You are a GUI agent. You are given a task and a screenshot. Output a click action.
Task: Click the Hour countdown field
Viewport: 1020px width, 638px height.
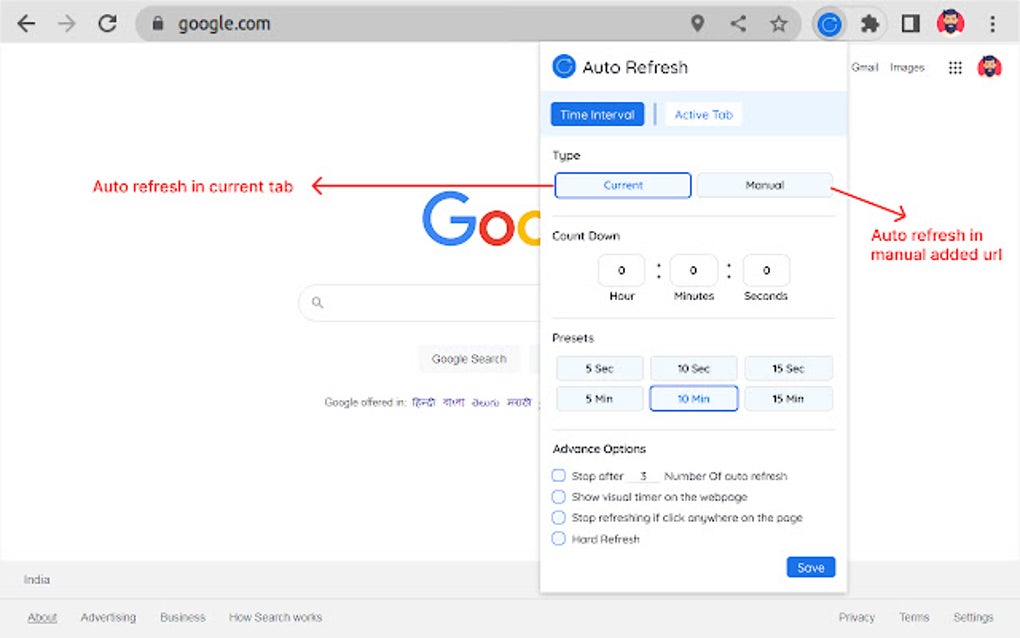click(x=621, y=270)
